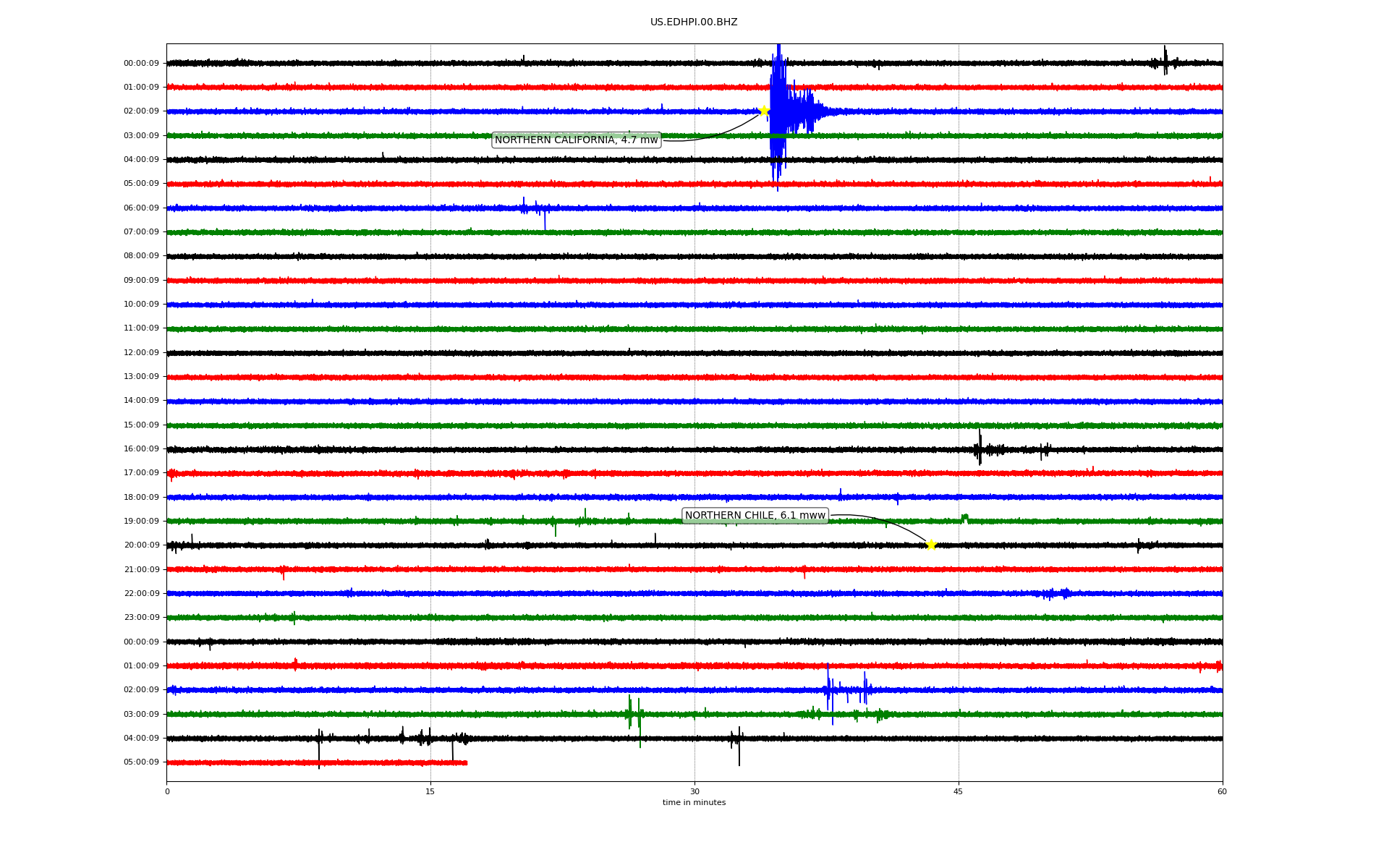1389x868 pixels.
Task: Click the last 05:00:09 row time label
Action: 141,762
